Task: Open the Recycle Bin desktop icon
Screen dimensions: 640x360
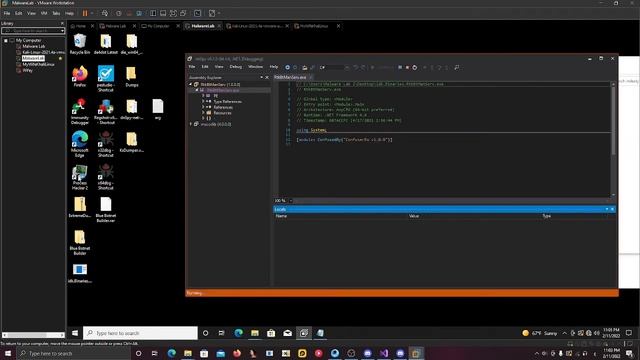Action: (x=80, y=44)
